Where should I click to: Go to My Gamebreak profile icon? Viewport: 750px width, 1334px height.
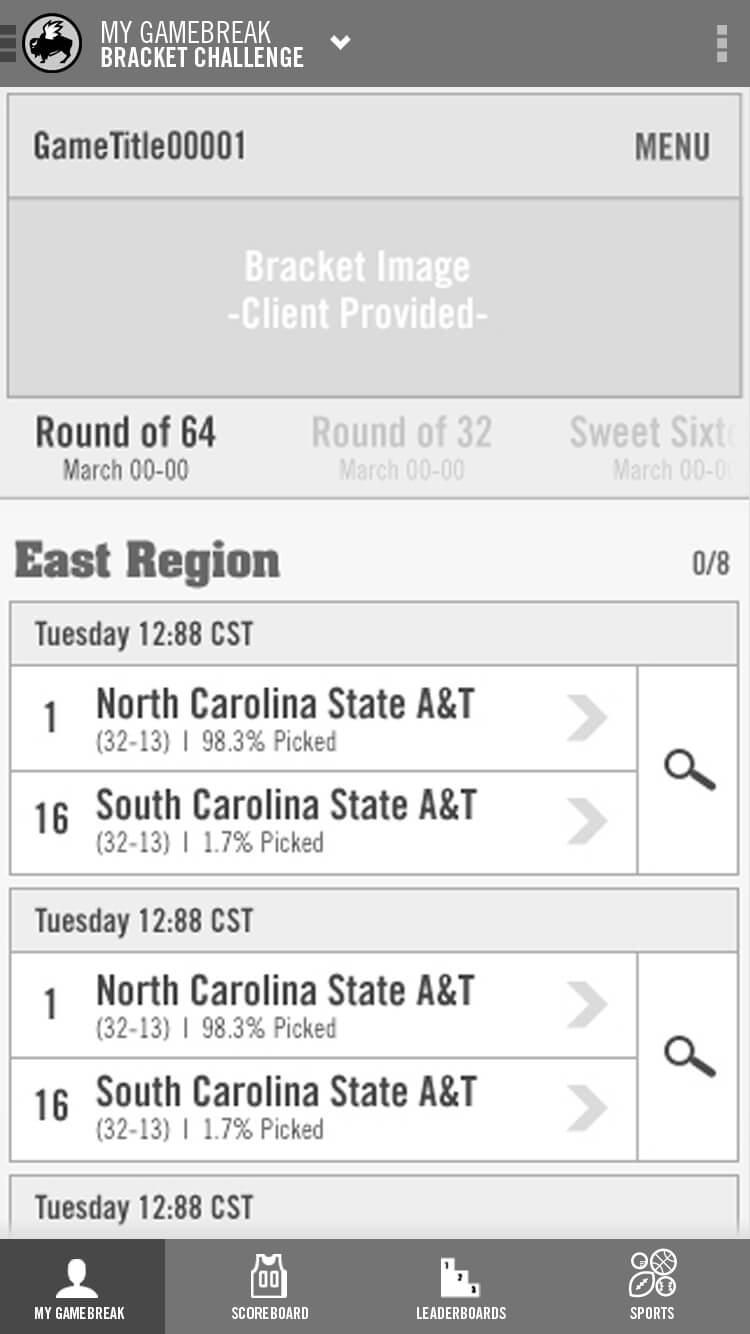[x=79, y=1286]
